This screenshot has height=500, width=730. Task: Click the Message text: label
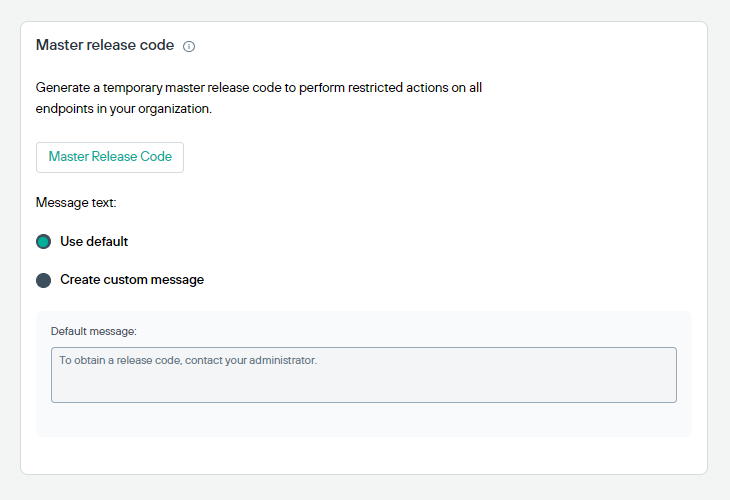(76, 203)
